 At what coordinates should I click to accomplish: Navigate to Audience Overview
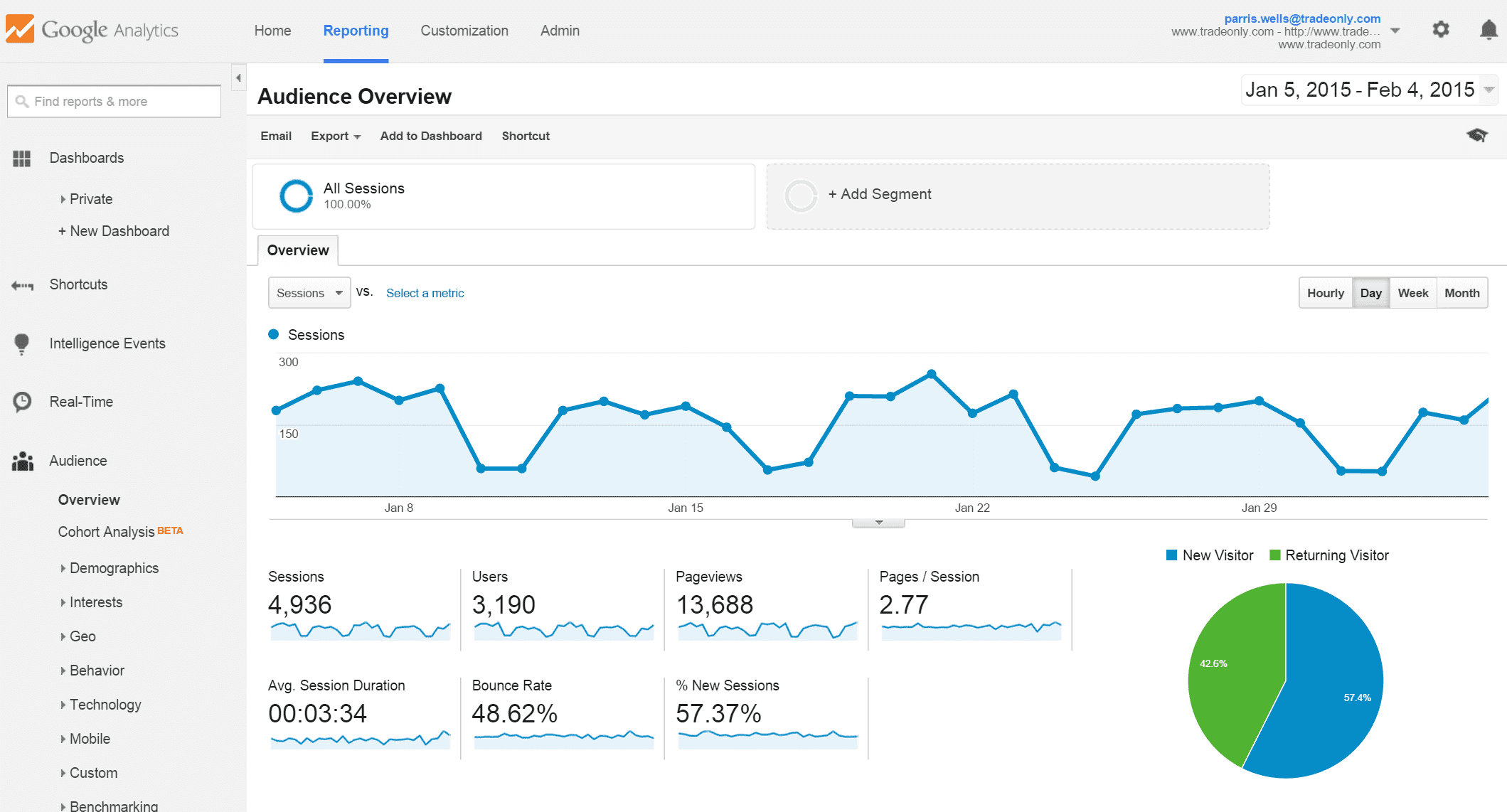pos(89,498)
